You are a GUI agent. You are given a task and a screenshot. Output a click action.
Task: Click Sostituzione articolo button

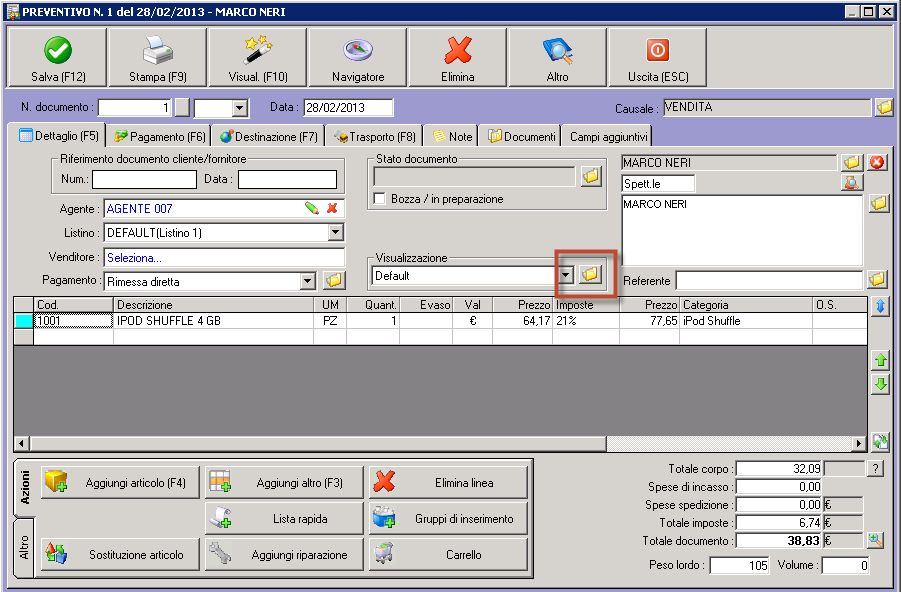tap(120, 554)
